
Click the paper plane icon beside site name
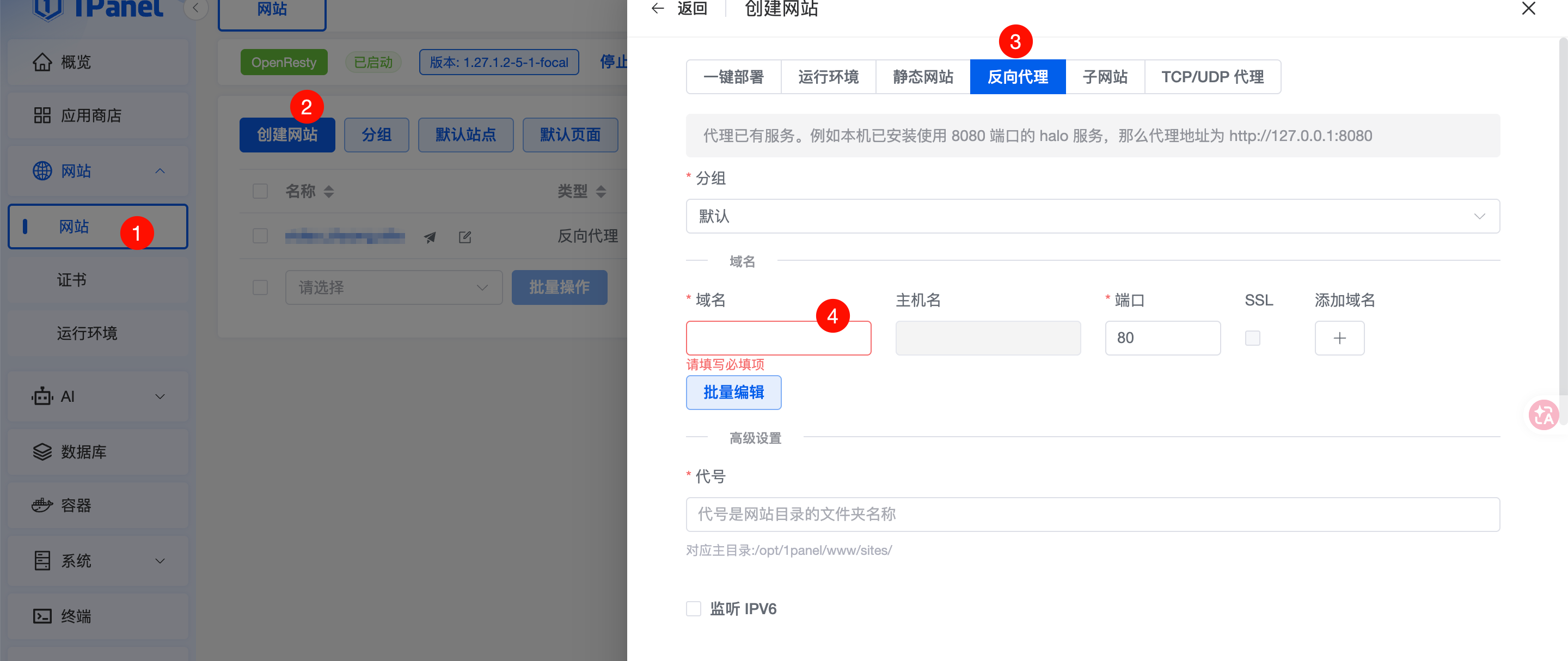pyautogui.click(x=430, y=237)
